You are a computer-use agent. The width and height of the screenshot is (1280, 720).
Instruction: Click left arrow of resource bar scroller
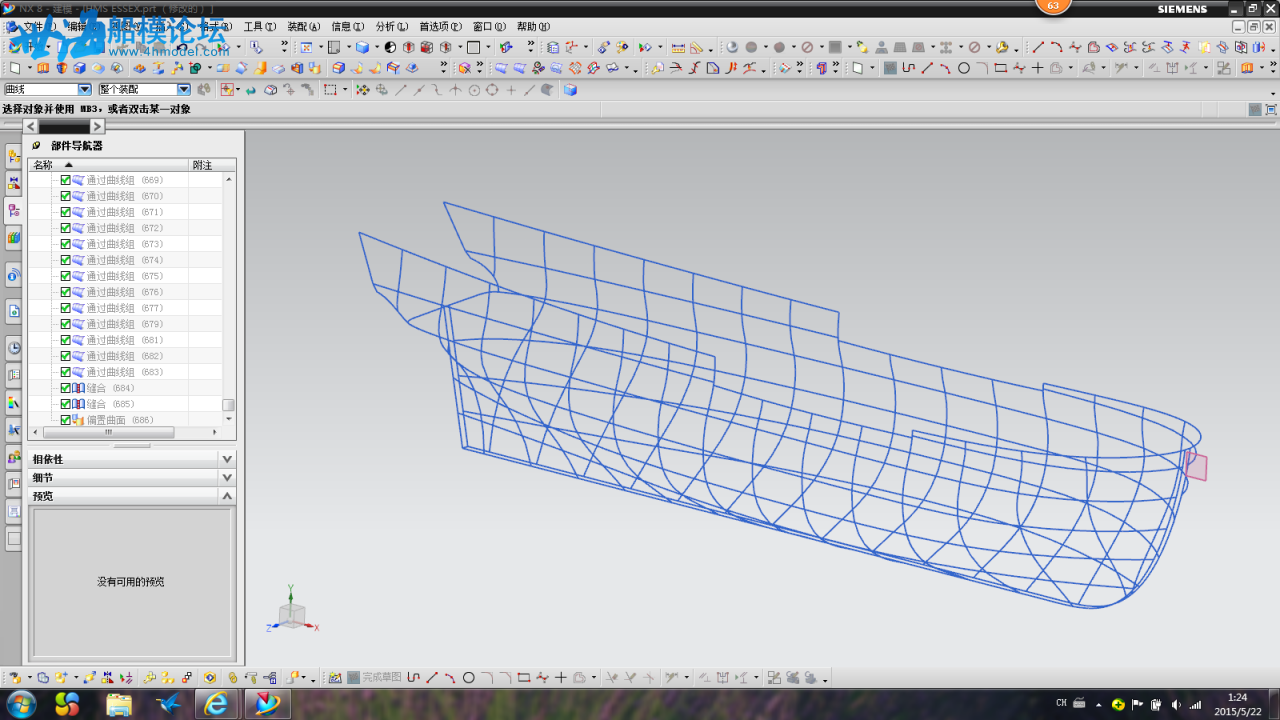[30, 126]
